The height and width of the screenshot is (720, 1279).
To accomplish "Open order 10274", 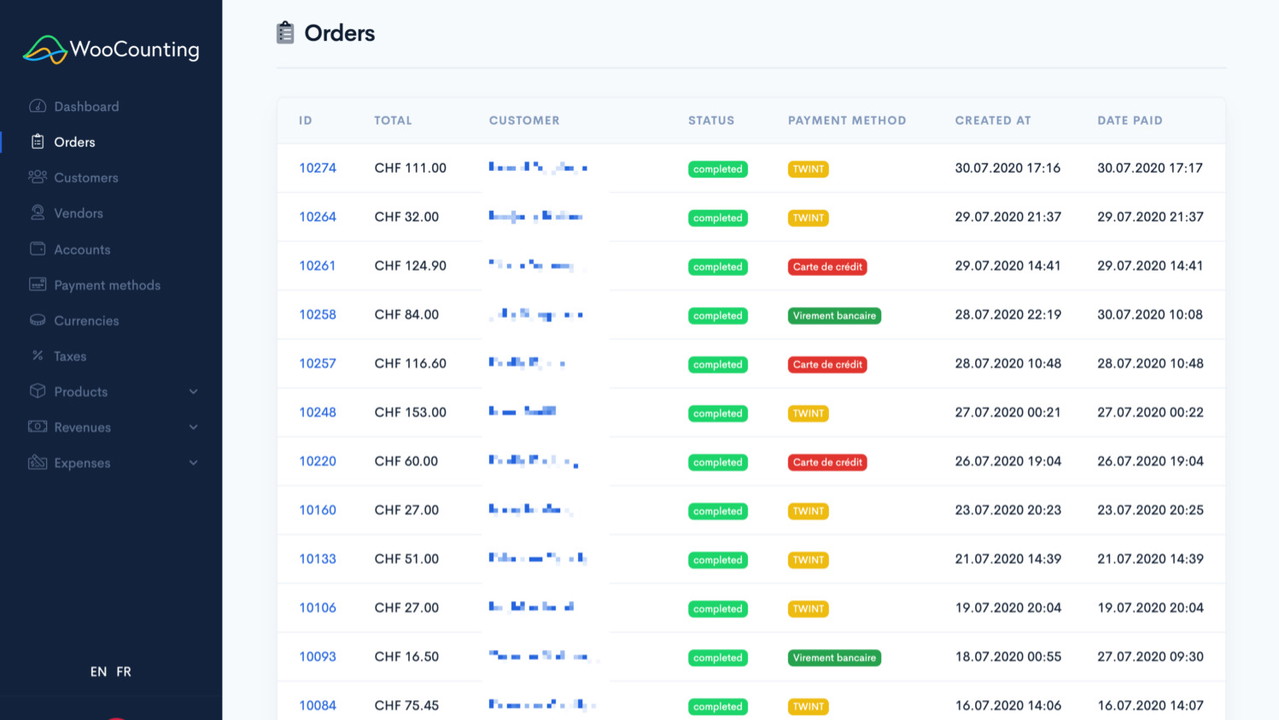I will (317, 168).
